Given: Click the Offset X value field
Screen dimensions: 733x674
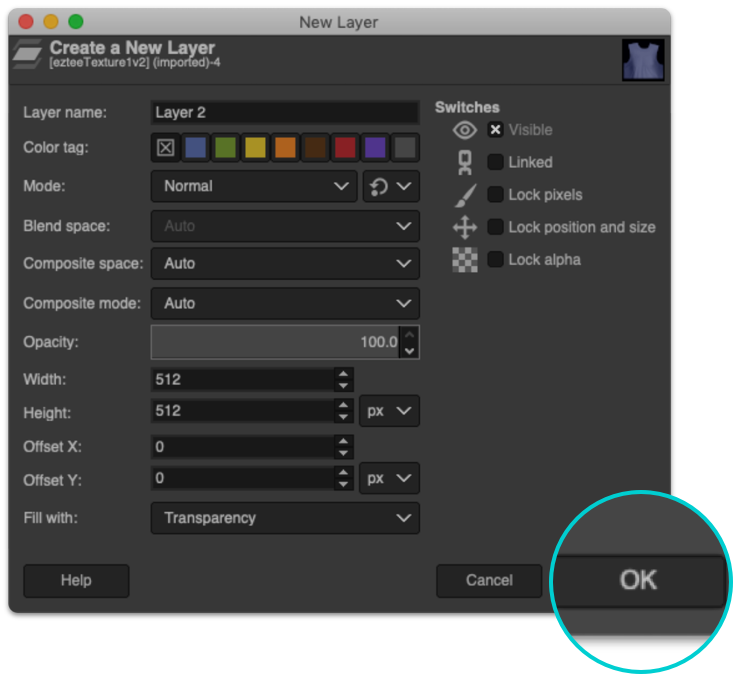Looking at the screenshot, I should tap(242, 447).
